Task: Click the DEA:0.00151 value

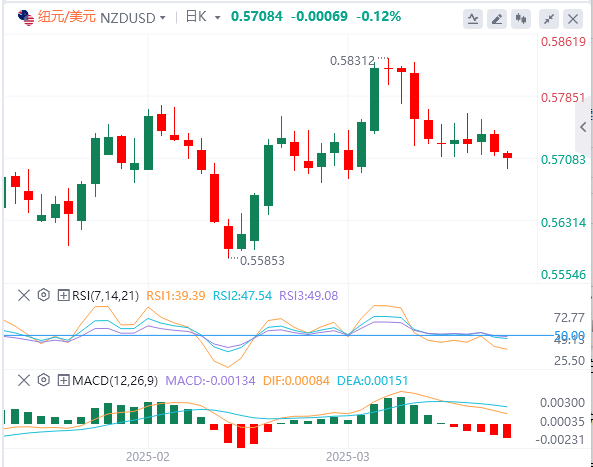Action: click(373, 380)
